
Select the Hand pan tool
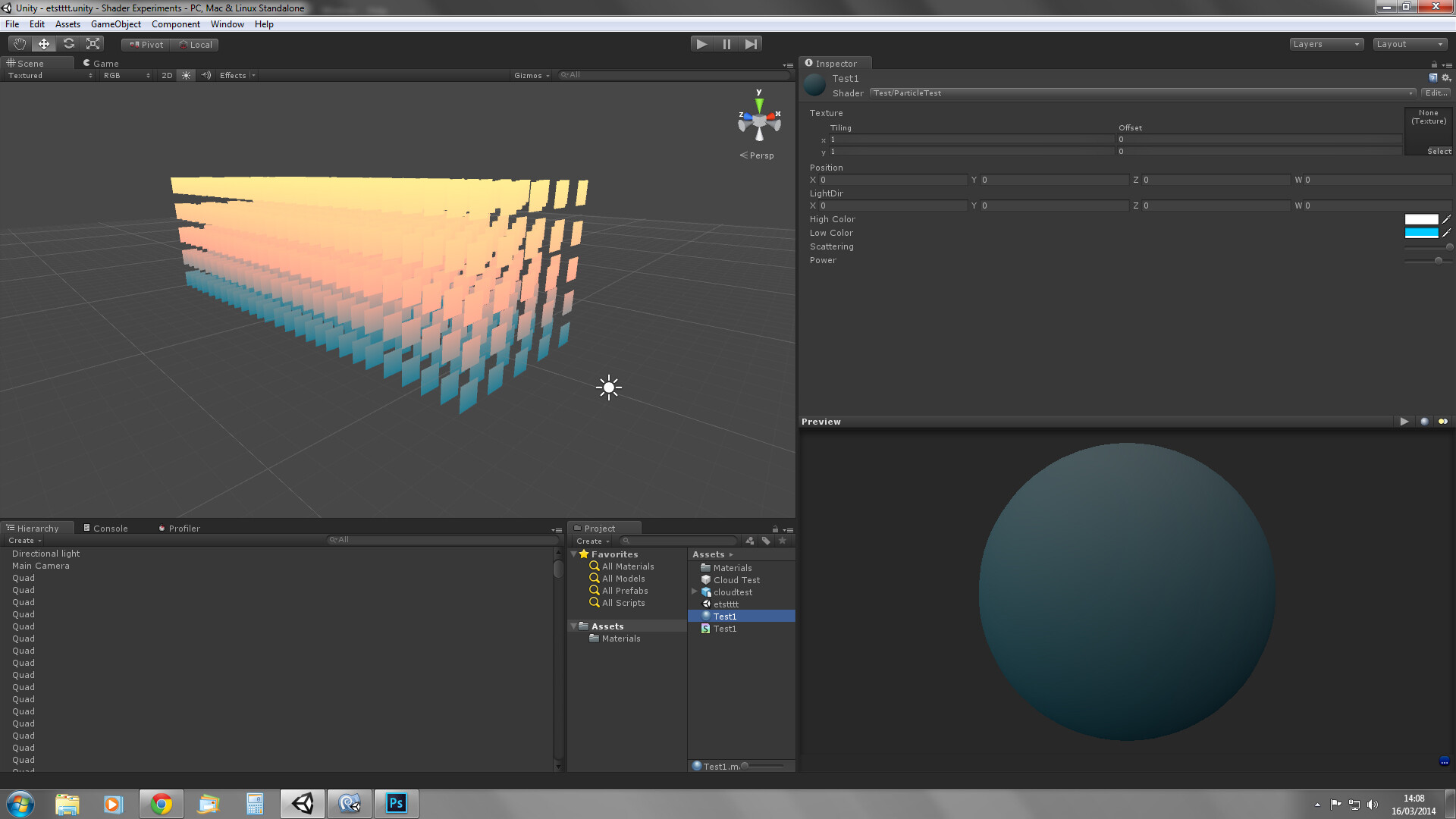click(19, 43)
